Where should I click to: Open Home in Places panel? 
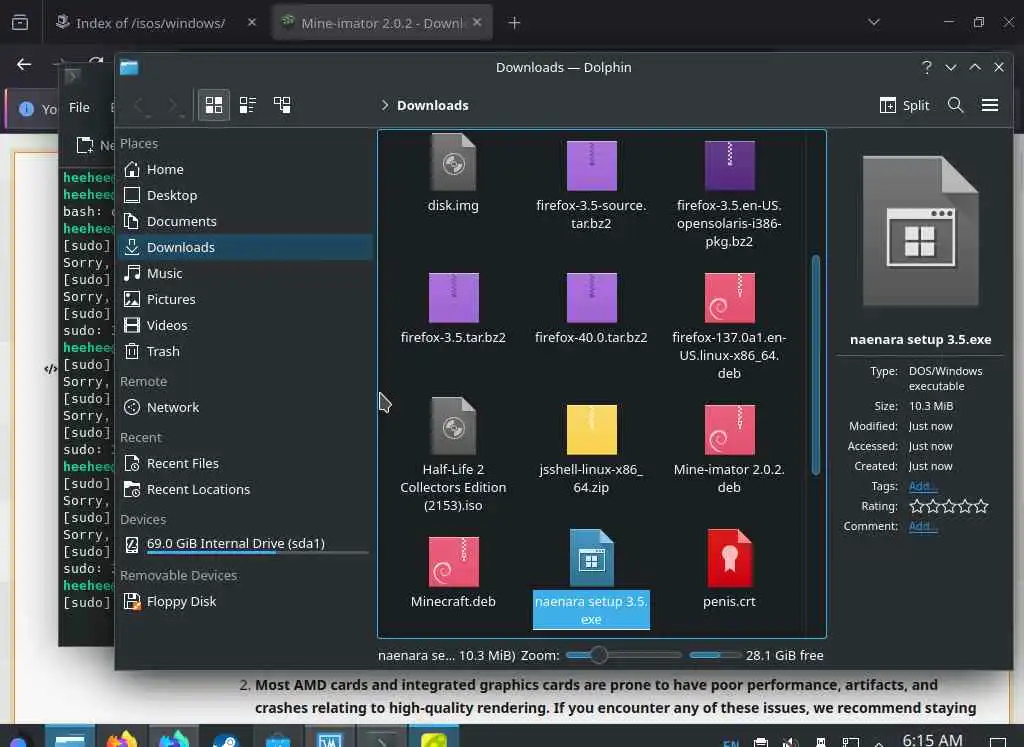click(x=246, y=169)
